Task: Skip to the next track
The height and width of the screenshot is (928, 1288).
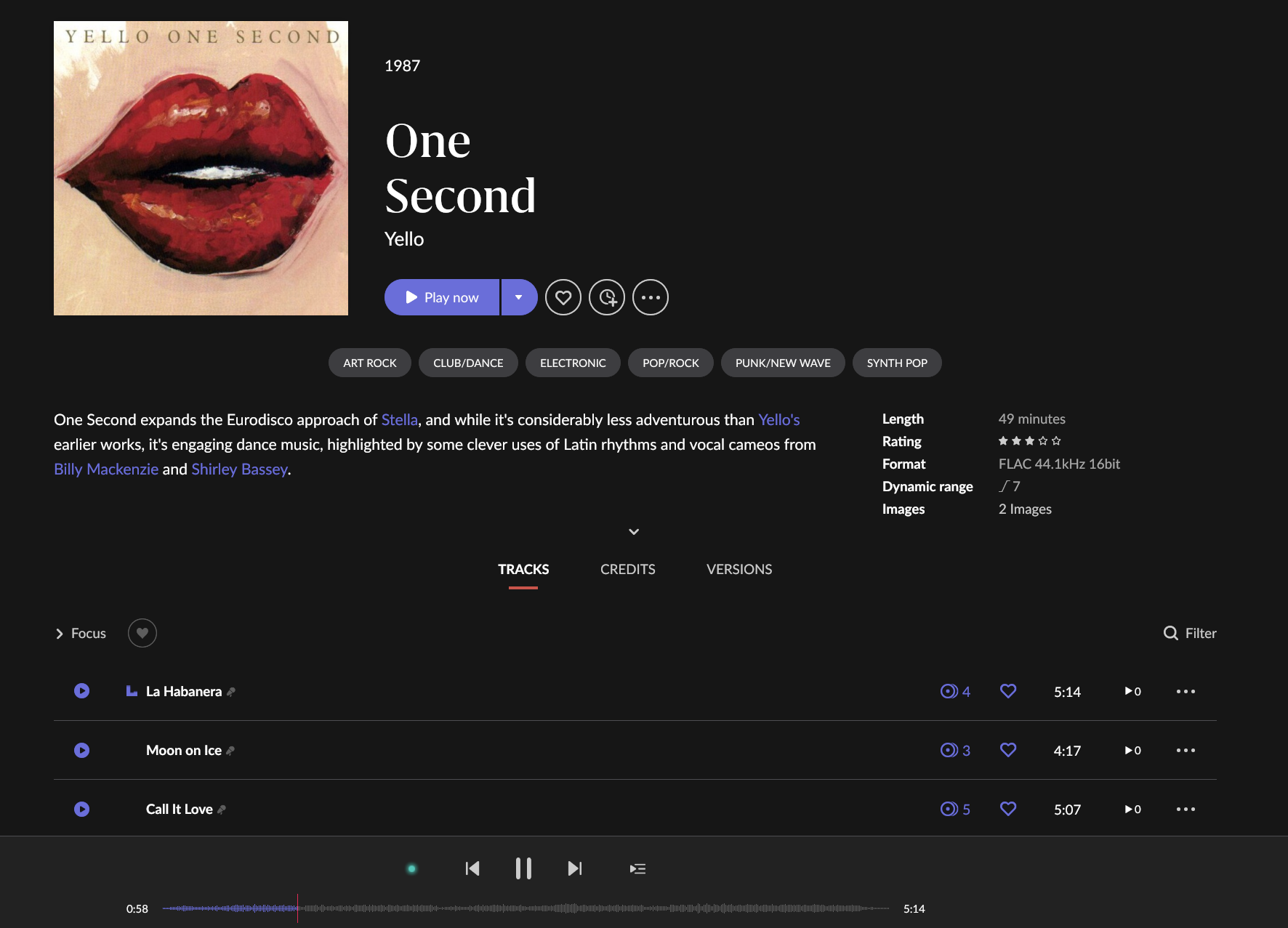Action: click(x=574, y=868)
